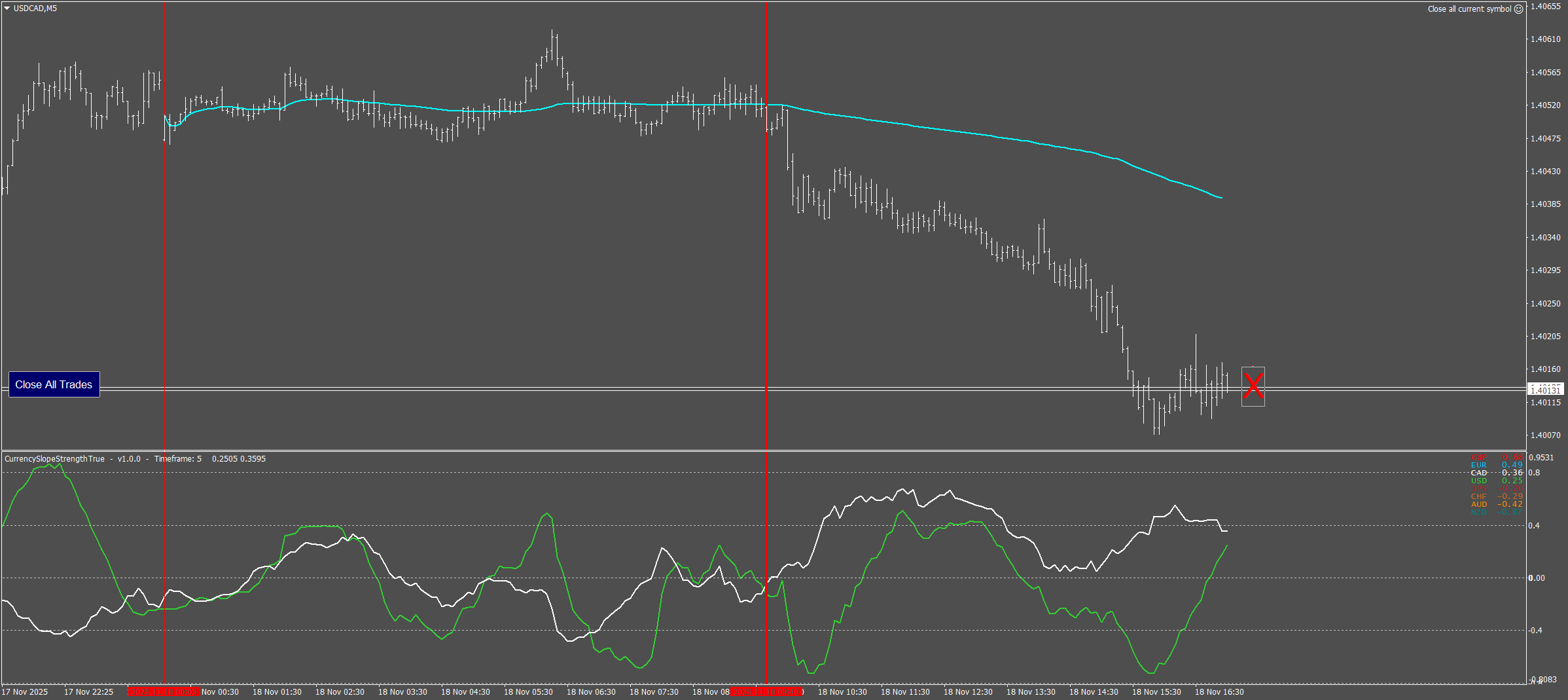Click the smiley face icon at top right

pos(1518,9)
